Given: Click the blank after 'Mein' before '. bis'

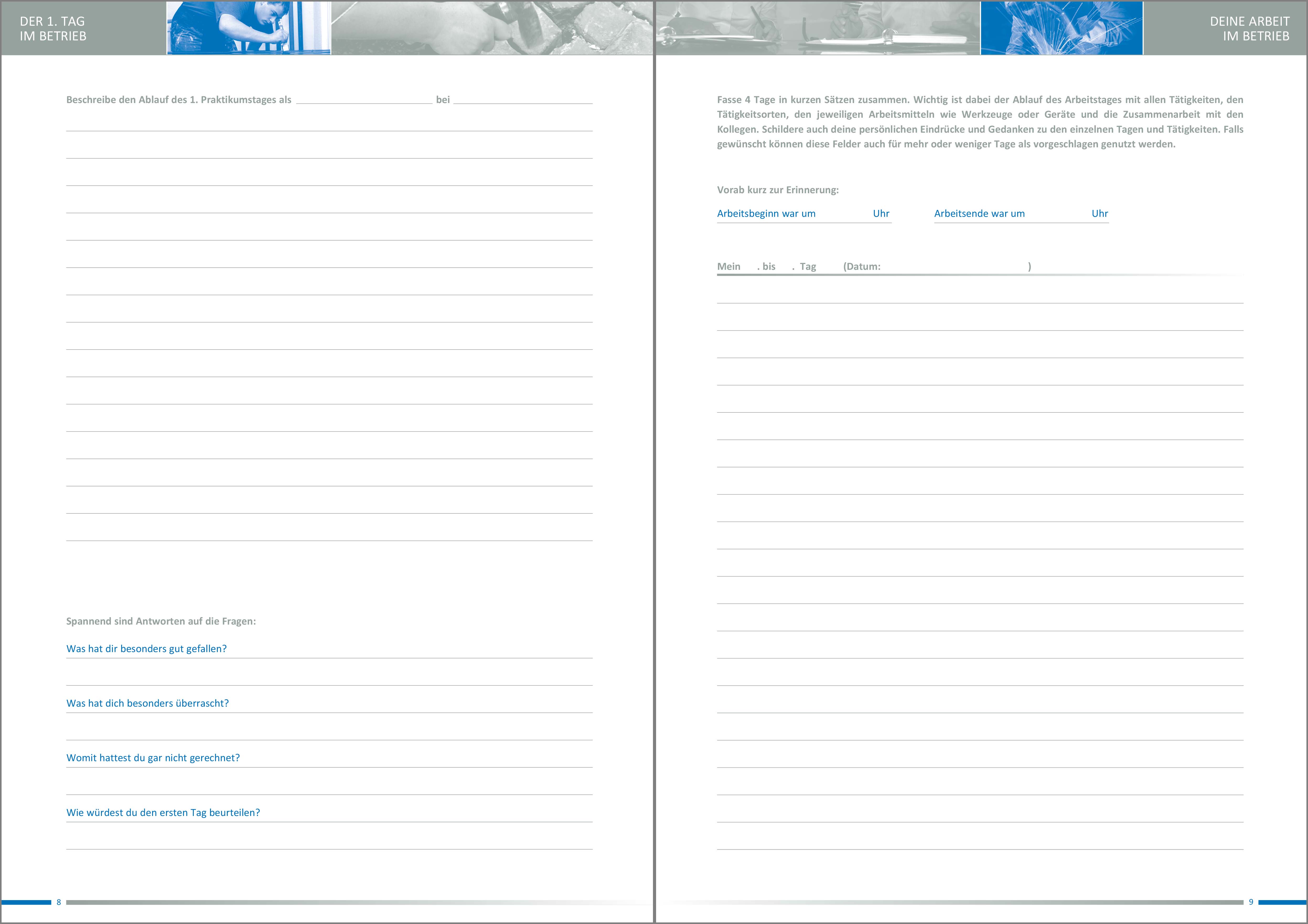Looking at the screenshot, I should point(749,267).
